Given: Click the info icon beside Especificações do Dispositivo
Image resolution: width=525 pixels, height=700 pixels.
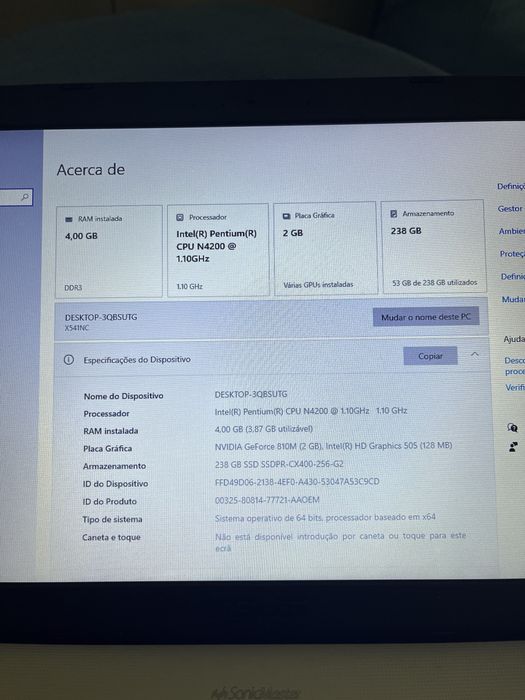Looking at the screenshot, I should coord(68,360).
